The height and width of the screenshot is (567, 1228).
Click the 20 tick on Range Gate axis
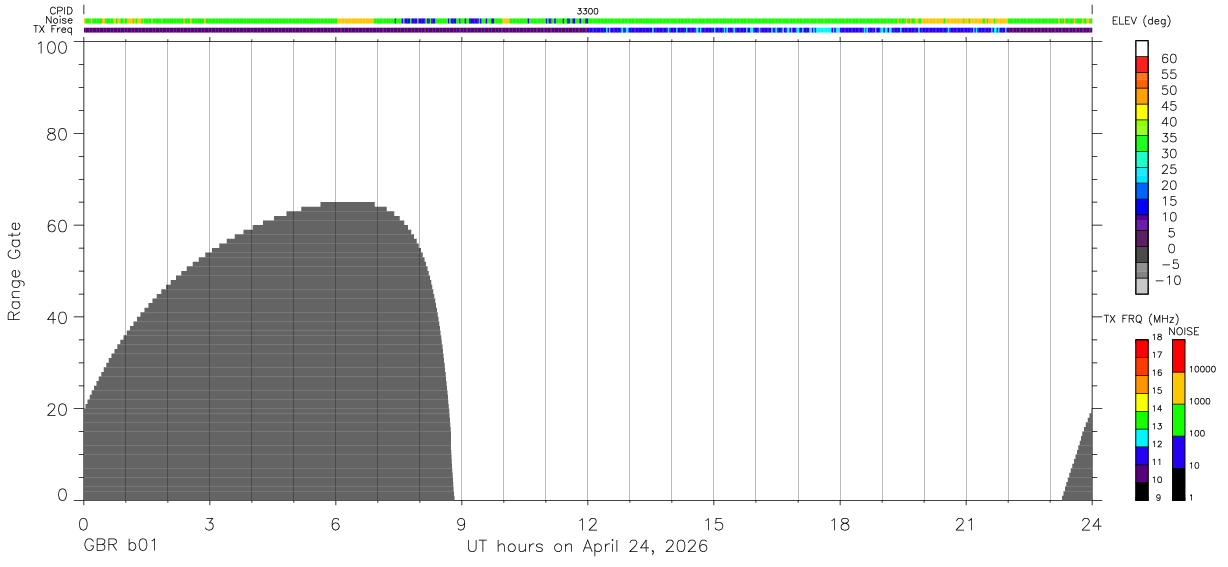click(57, 409)
